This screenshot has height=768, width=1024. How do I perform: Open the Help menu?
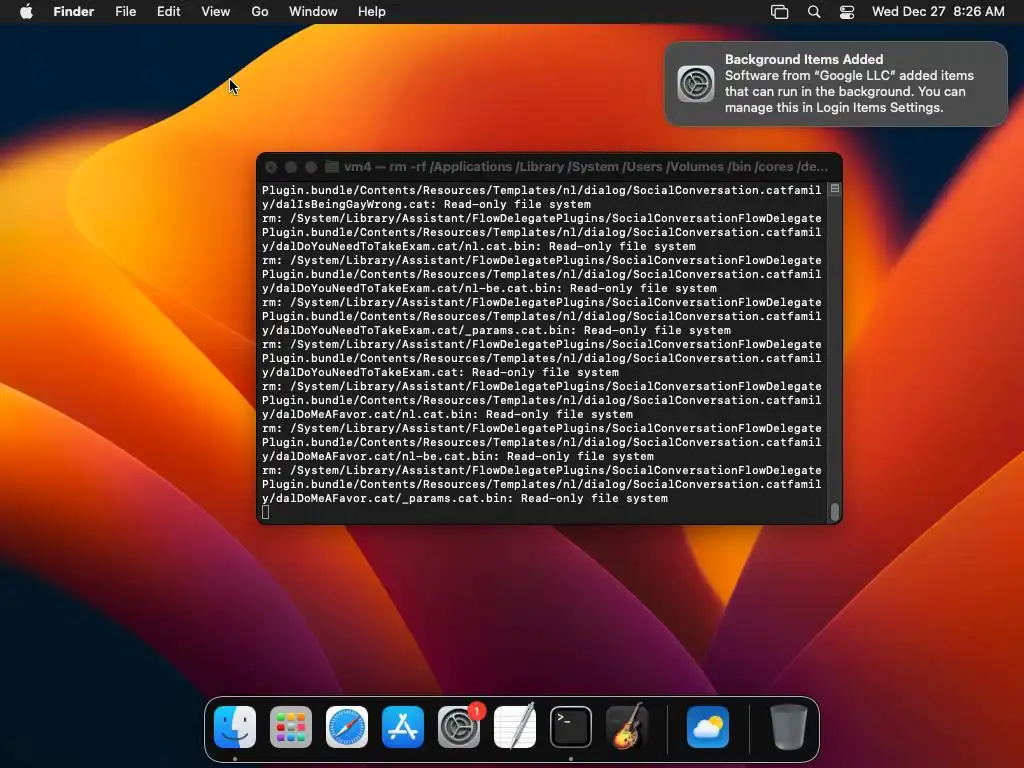point(372,12)
